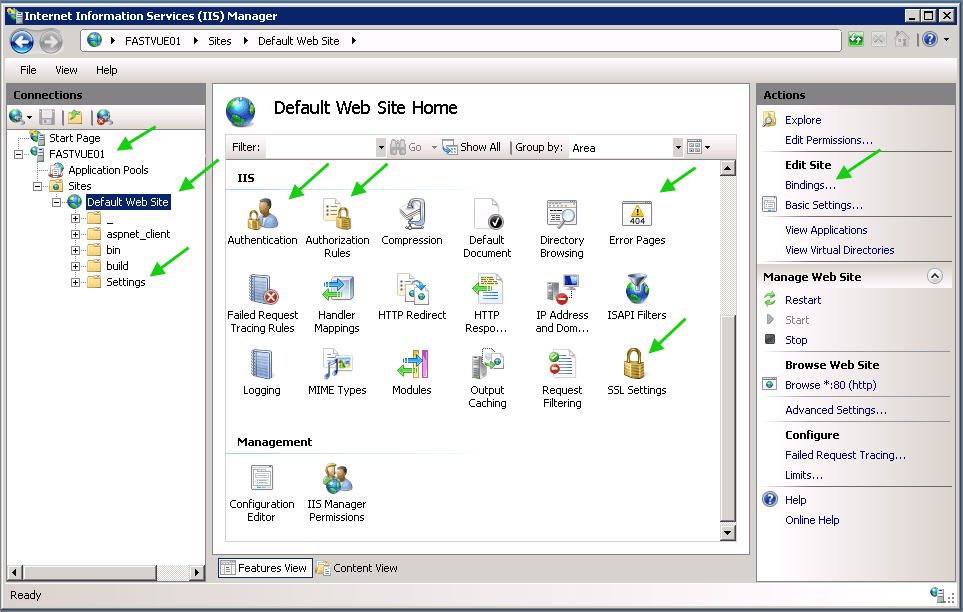Collapse the Sites tree node
Image resolution: width=963 pixels, height=612 pixels.
[37, 186]
